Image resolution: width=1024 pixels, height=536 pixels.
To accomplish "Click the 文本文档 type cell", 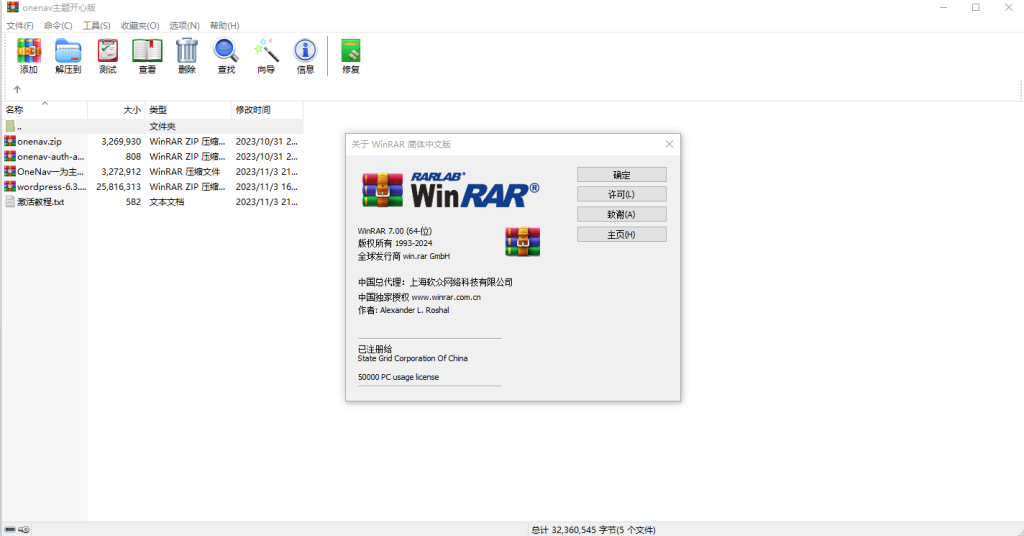I will pos(167,202).
